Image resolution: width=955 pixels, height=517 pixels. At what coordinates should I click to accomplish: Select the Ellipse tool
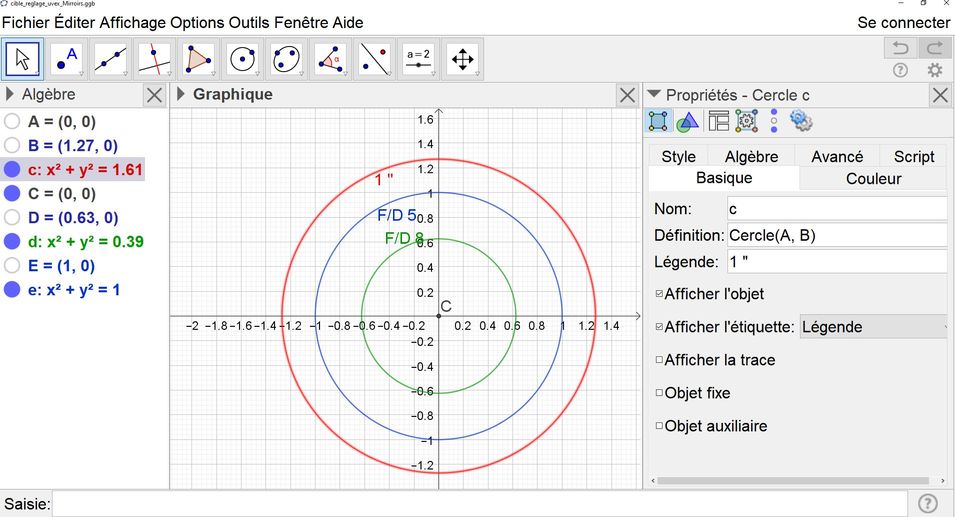click(287, 60)
